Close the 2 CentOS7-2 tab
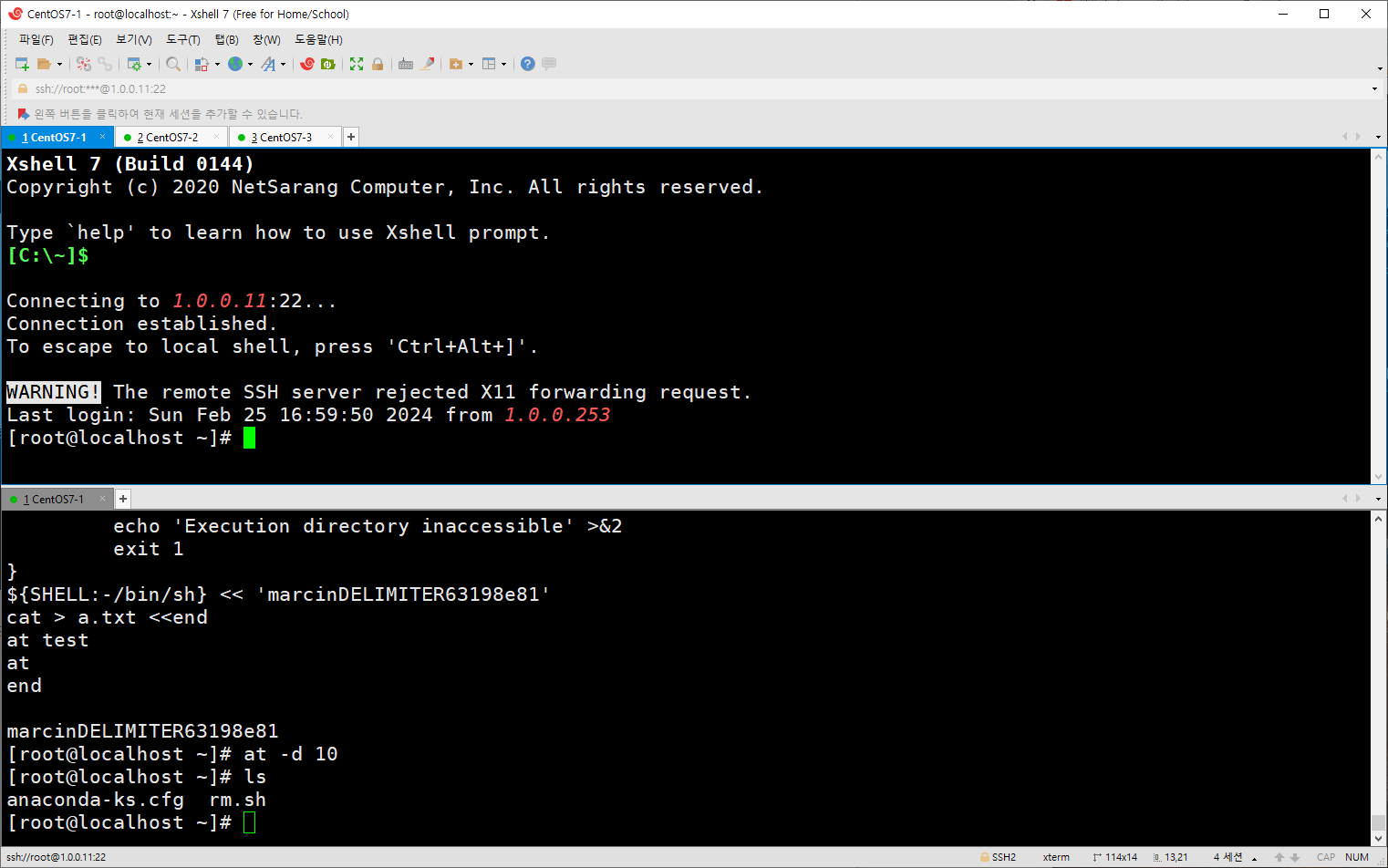Image resolution: width=1388 pixels, height=868 pixels. [216, 137]
